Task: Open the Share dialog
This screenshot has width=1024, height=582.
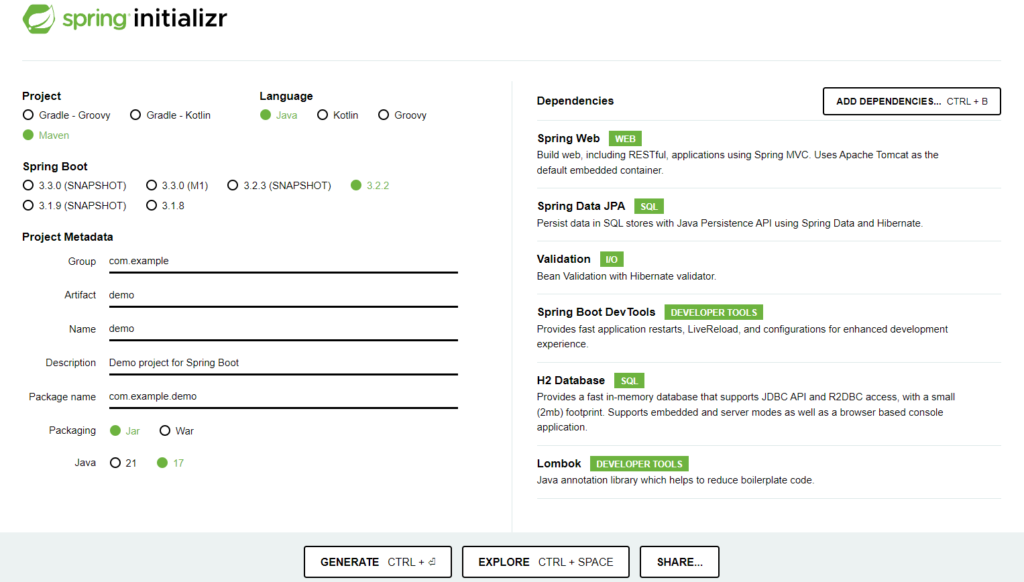Action: point(679,562)
